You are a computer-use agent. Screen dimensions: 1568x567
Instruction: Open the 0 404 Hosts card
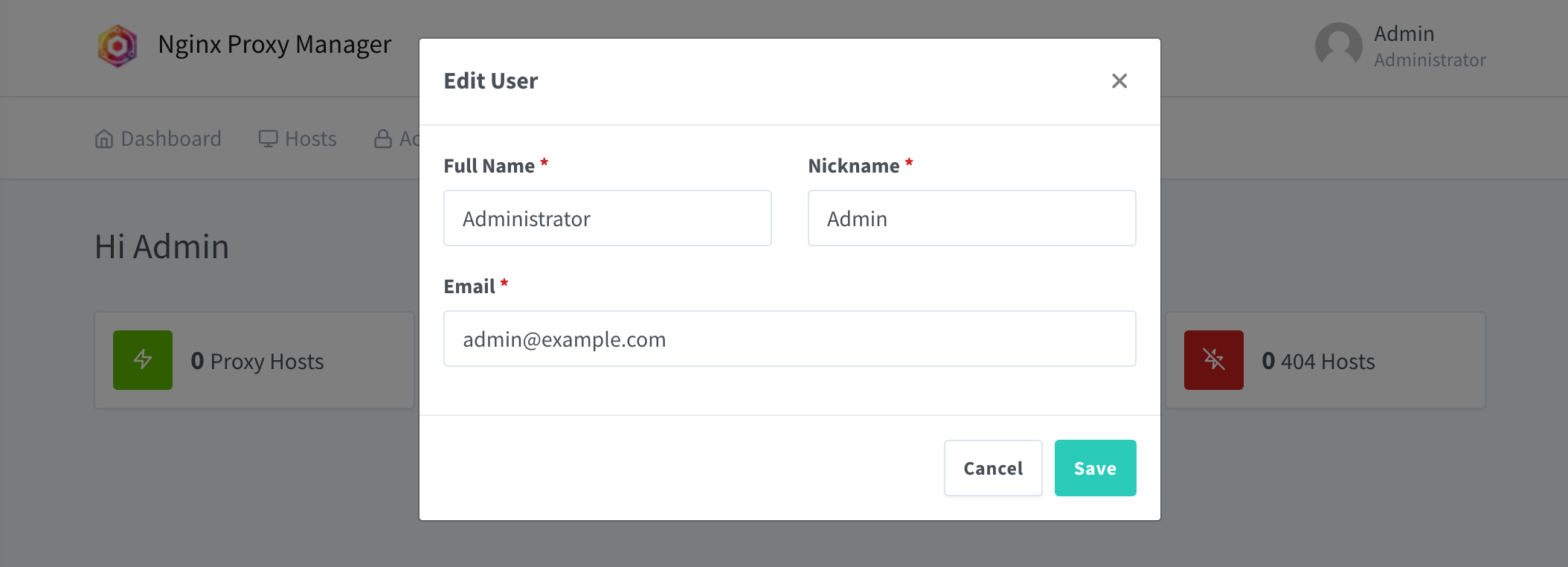[x=1326, y=360]
